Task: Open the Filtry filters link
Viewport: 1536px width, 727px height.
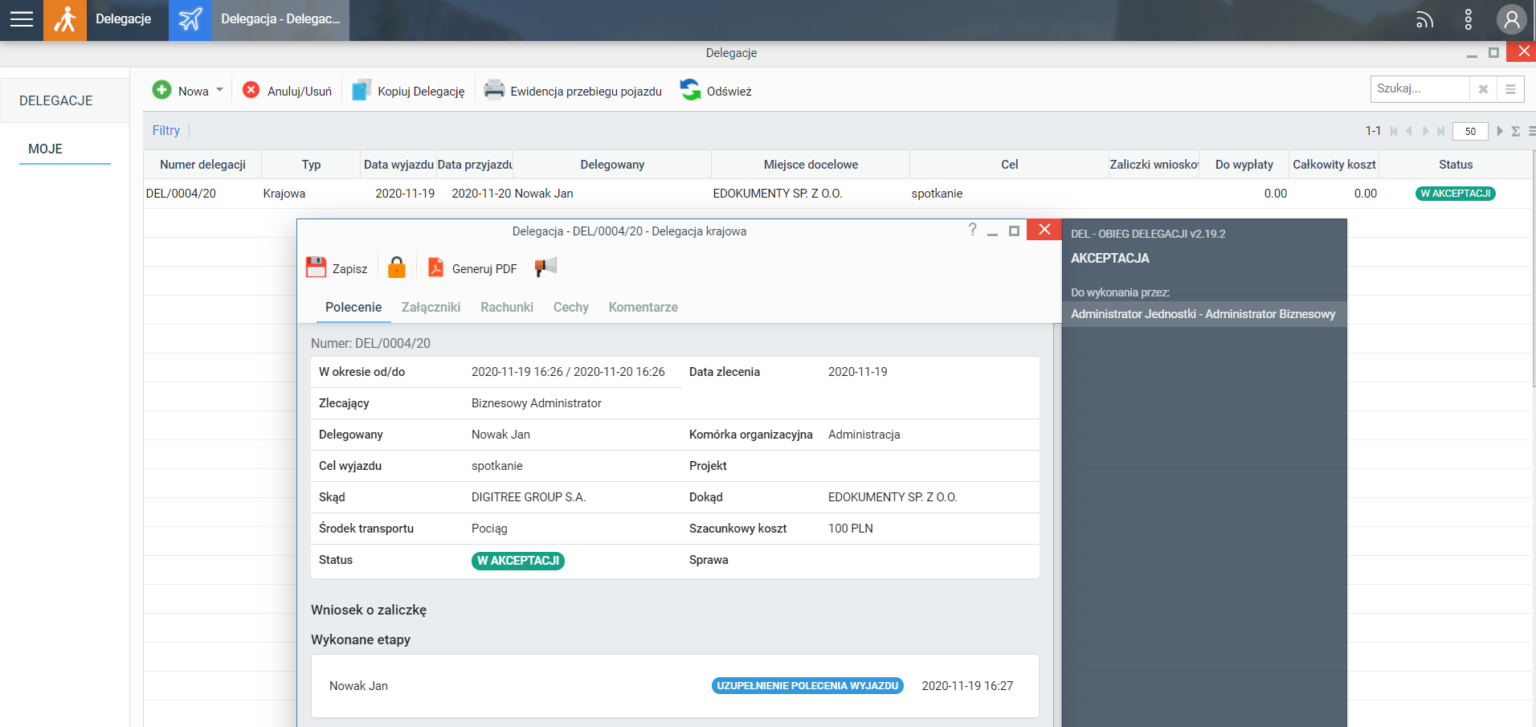Action: coord(166,131)
